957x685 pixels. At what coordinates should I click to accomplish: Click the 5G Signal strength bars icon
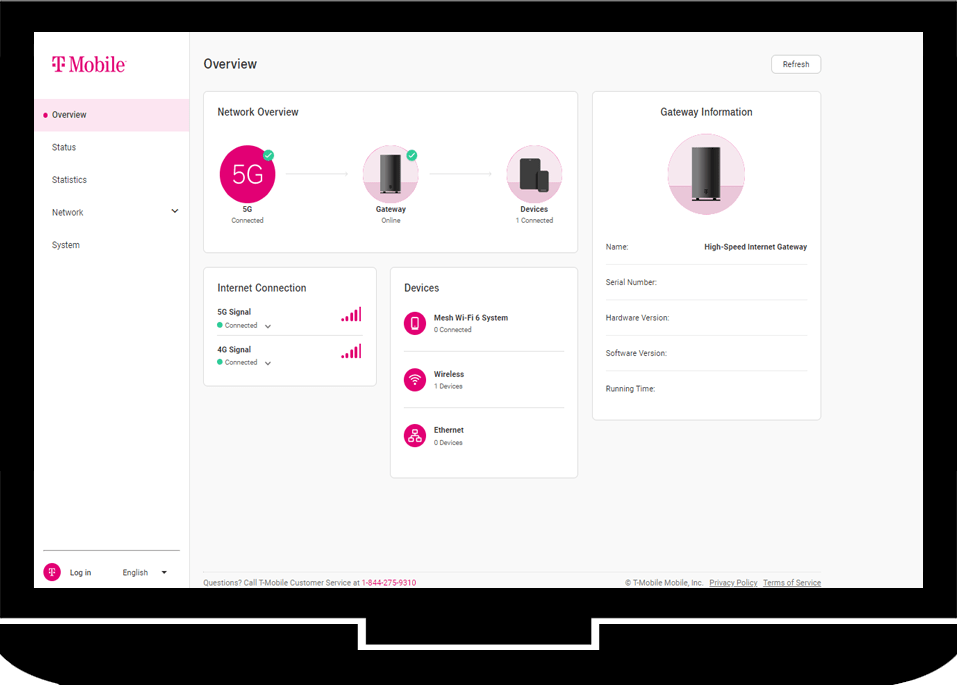(x=351, y=315)
